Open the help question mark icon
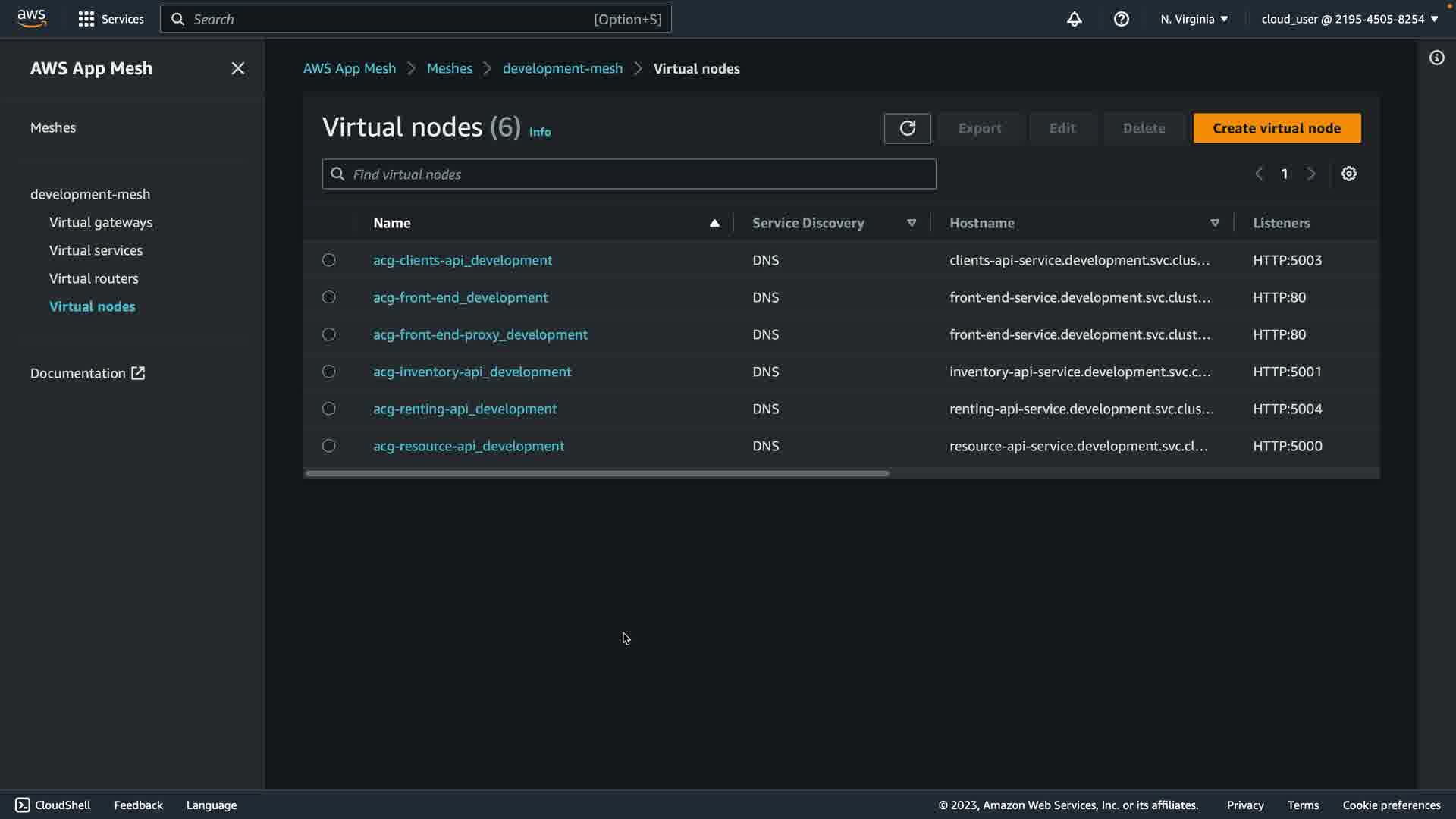 coord(1121,19)
